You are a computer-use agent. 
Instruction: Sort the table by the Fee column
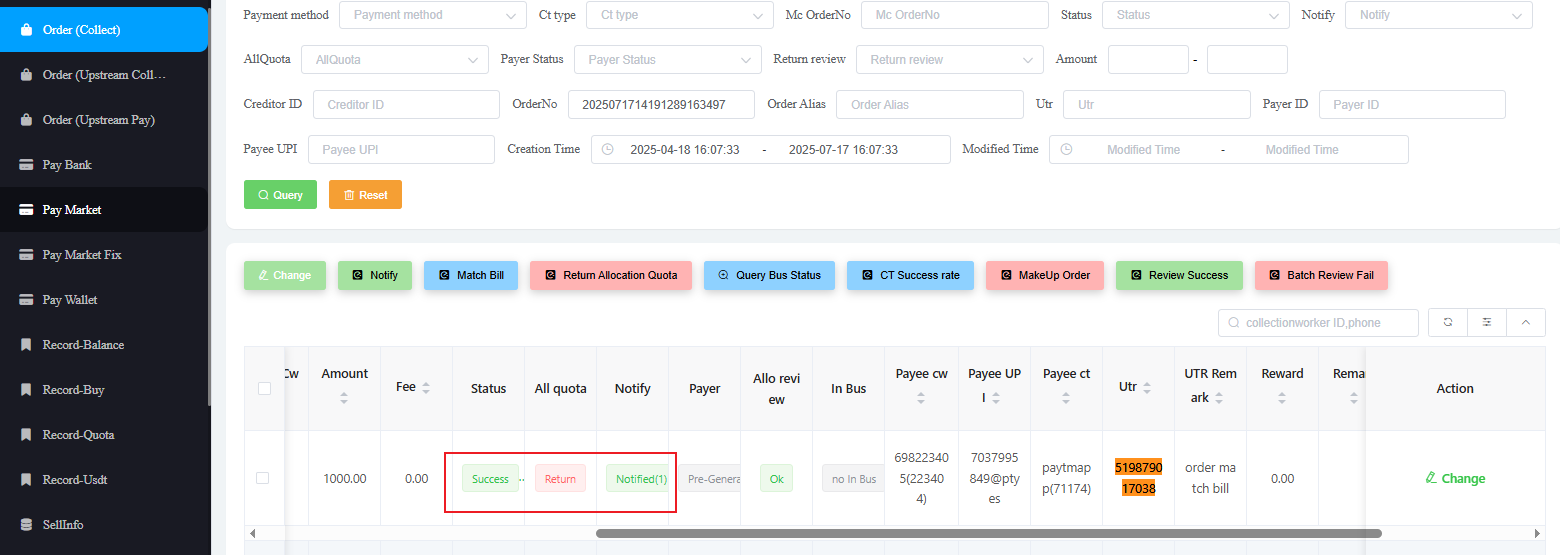[426, 388]
